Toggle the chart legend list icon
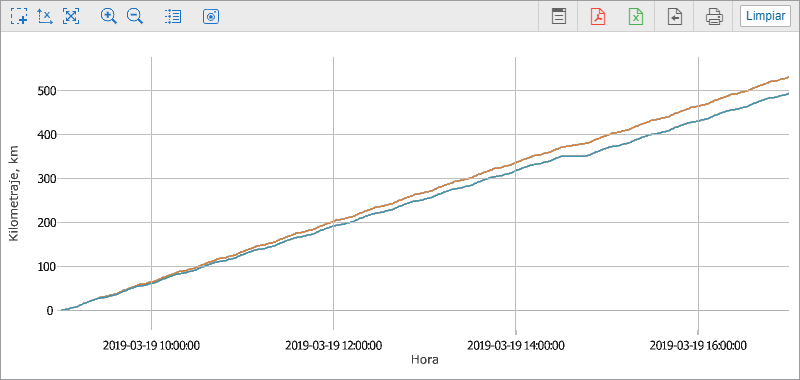Viewport: 800px width, 380px height. [x=173, y=16]
